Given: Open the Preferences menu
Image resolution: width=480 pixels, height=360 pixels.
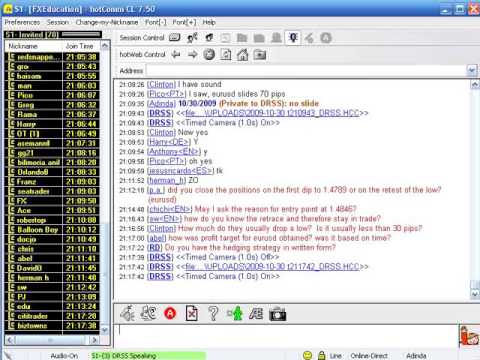Looking at the screenshot, I should pos(22,22).
